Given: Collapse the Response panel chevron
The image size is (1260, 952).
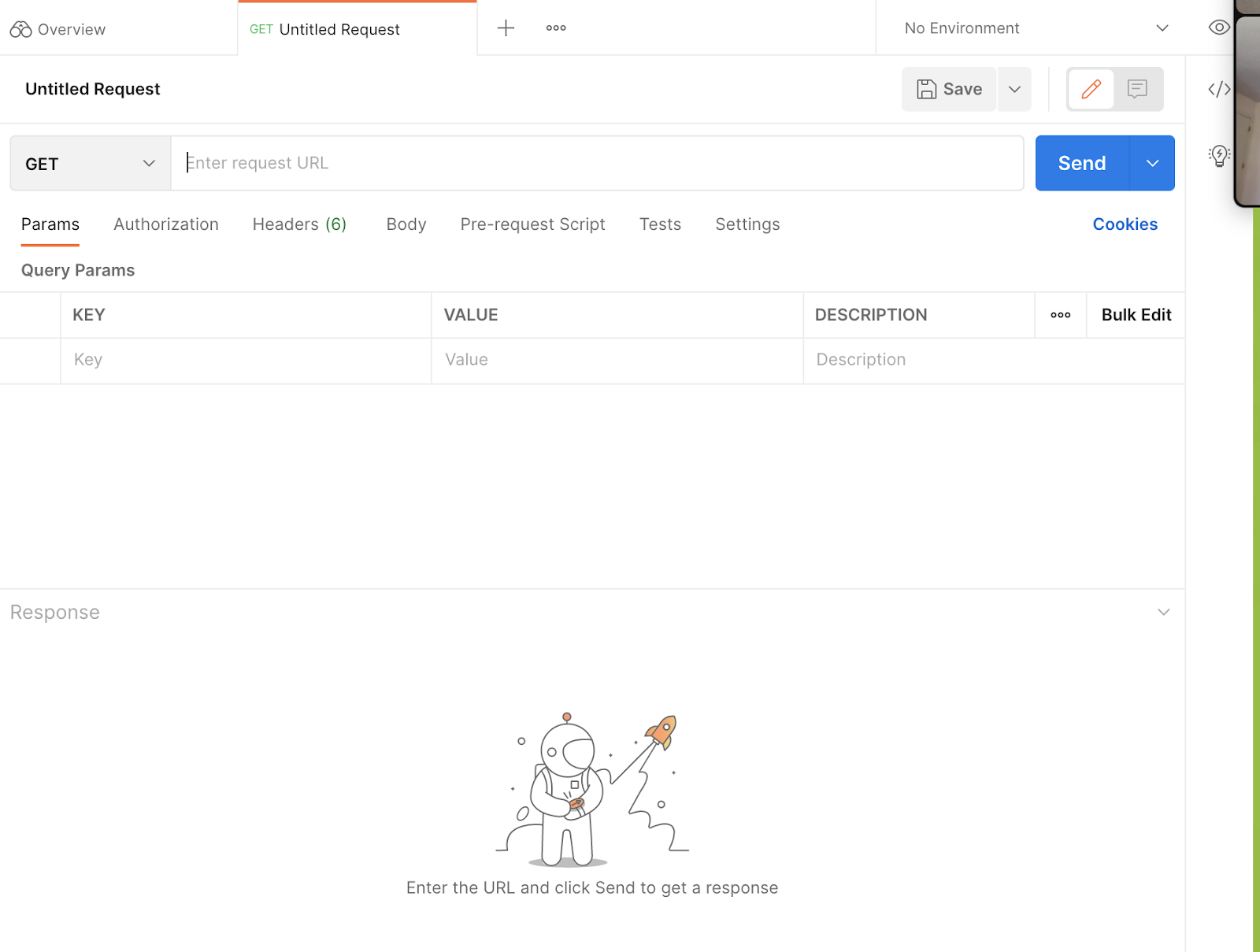Looking at the screenshot, I should [1163, 612].
